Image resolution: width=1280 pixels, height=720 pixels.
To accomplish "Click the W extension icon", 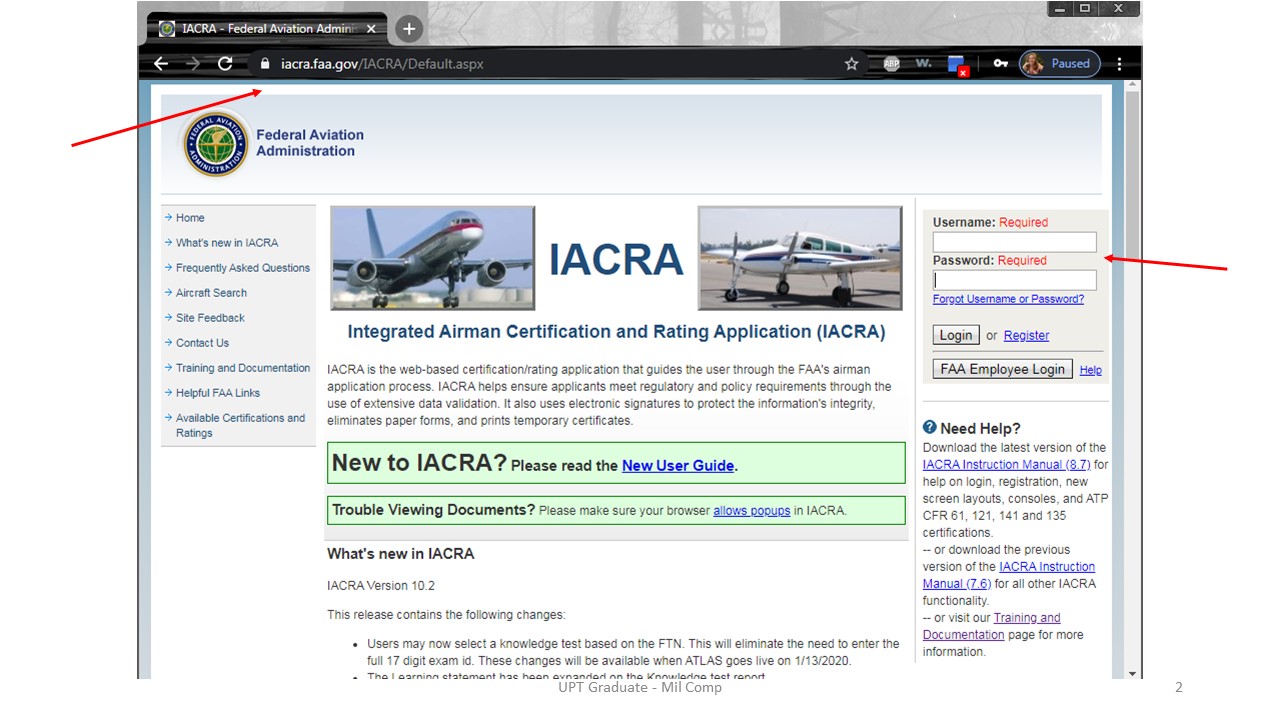I will pos(924,63).
